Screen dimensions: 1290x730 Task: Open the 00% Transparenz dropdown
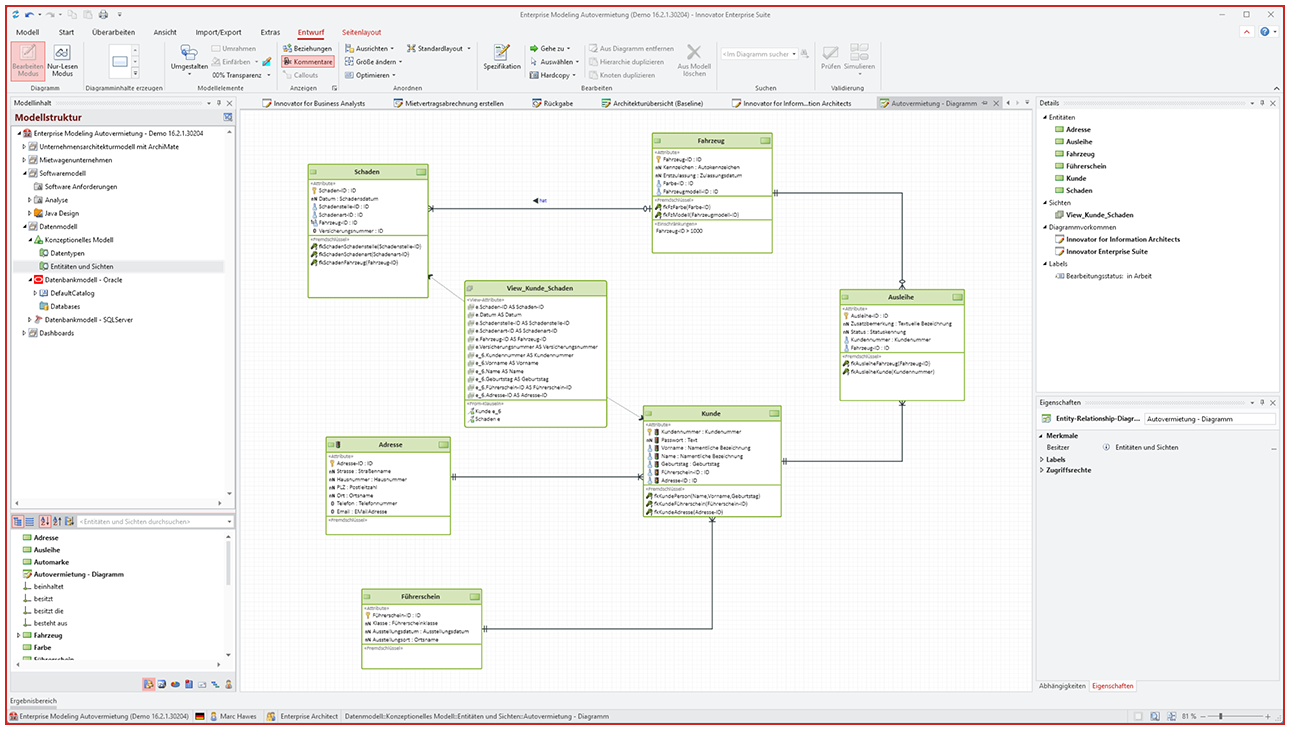pos(270,75)
